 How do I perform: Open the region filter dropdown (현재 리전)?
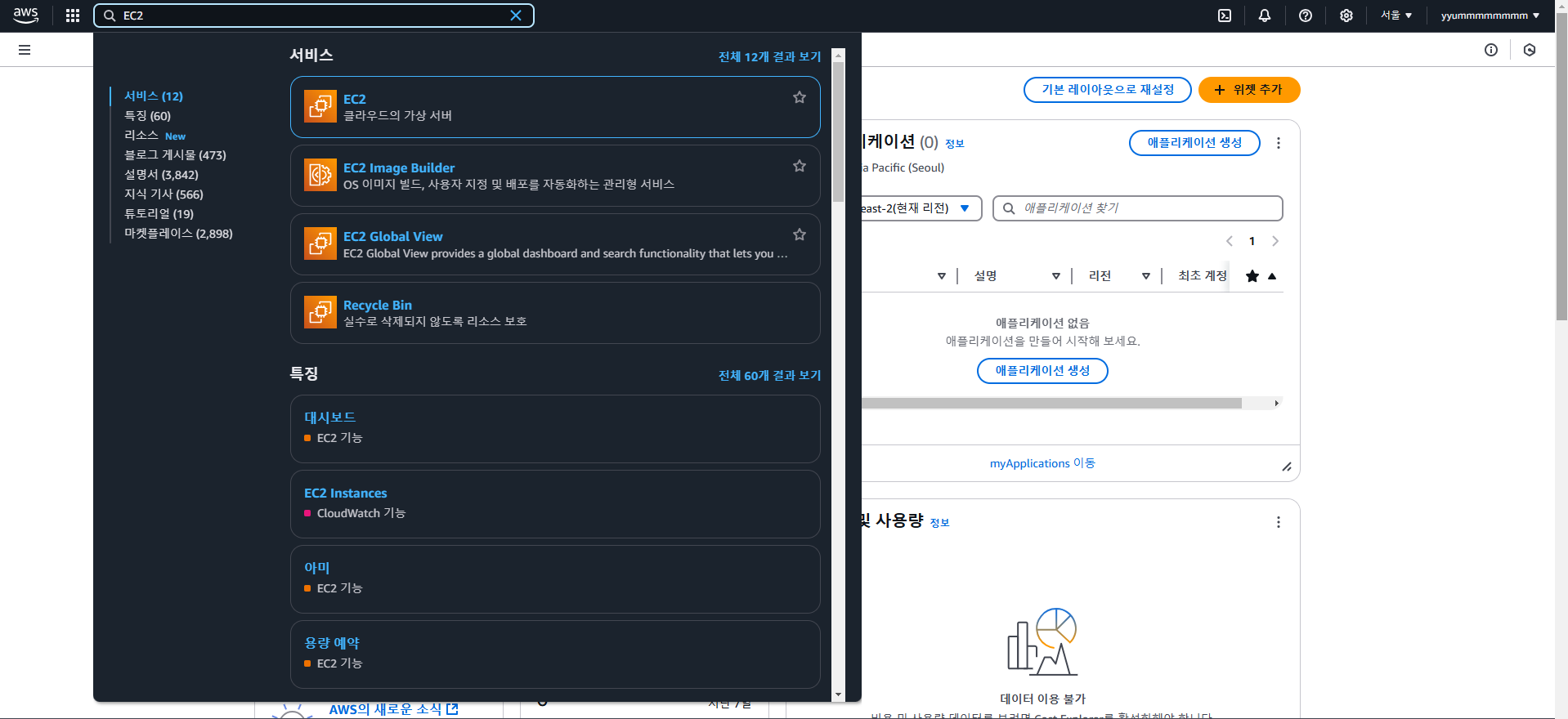(x=921, y=208)
